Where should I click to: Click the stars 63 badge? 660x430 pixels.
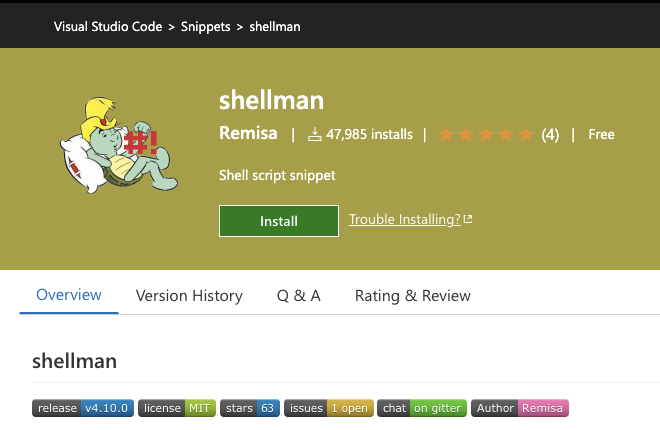(x=250, y=408)
